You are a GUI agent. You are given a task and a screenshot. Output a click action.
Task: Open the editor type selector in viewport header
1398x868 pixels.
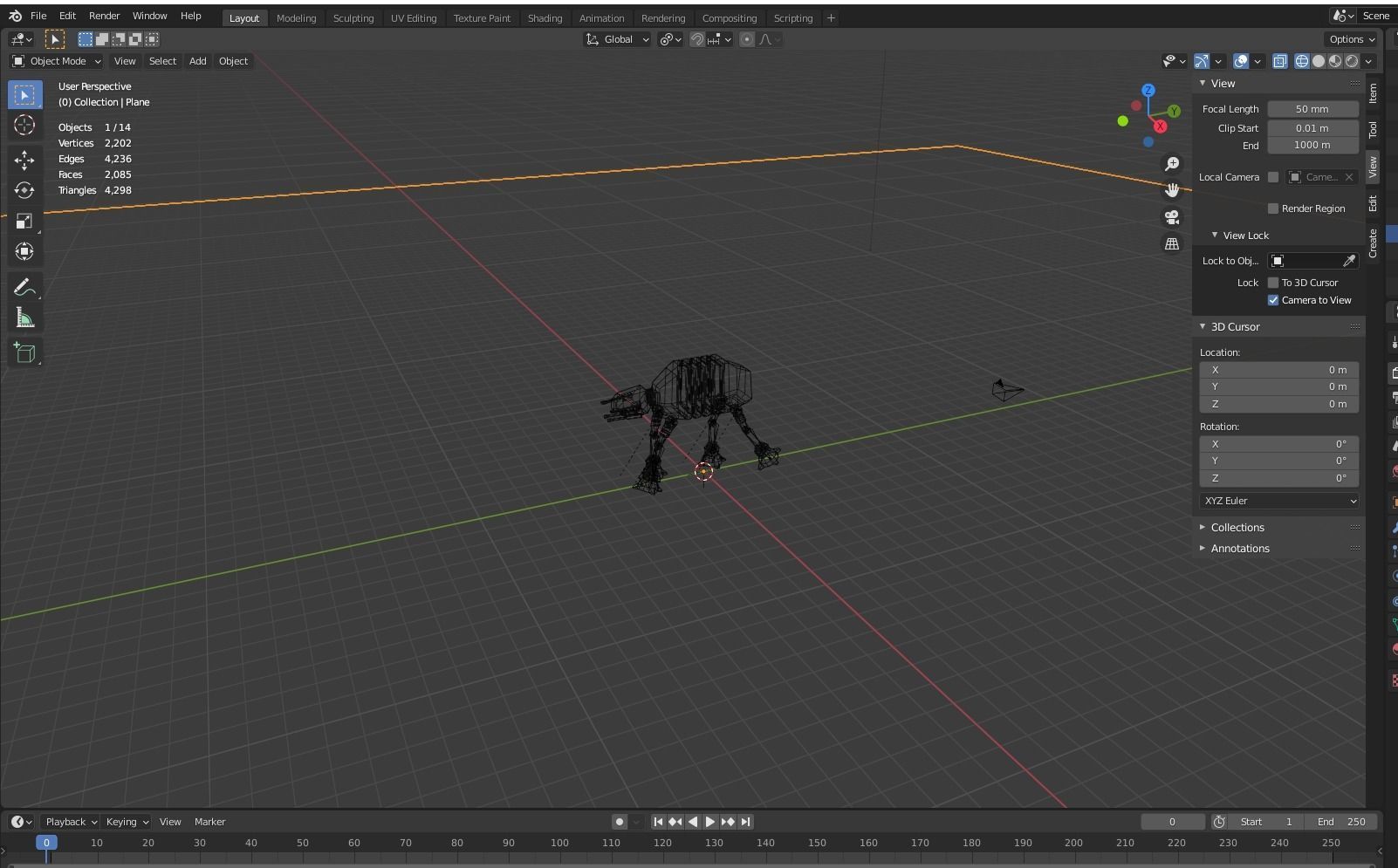[21, 39]
